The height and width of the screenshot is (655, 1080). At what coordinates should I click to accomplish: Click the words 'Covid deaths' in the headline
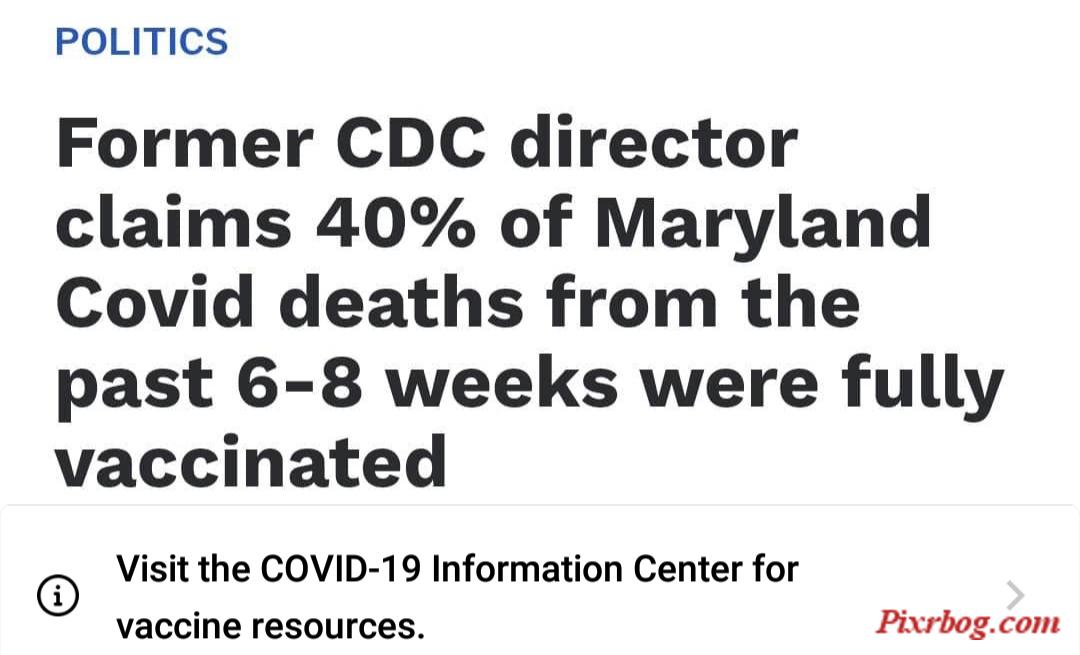click(290, 302)
